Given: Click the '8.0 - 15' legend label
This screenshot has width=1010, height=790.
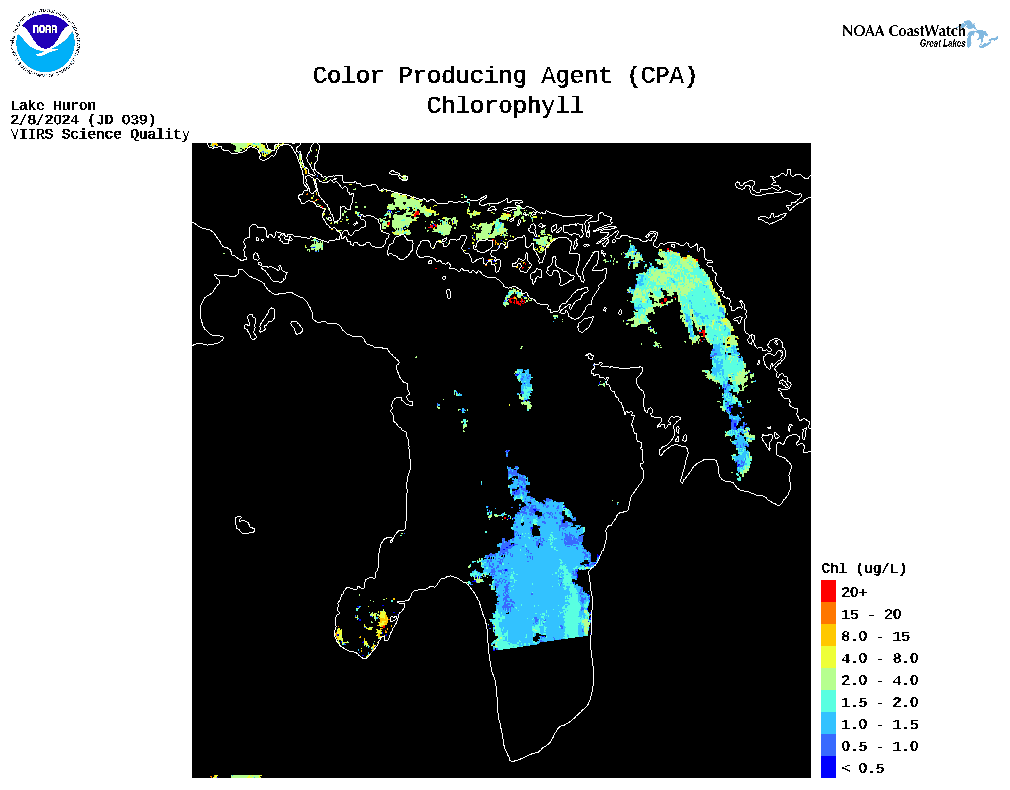Looking at the screenshot, I should point(875,637).
